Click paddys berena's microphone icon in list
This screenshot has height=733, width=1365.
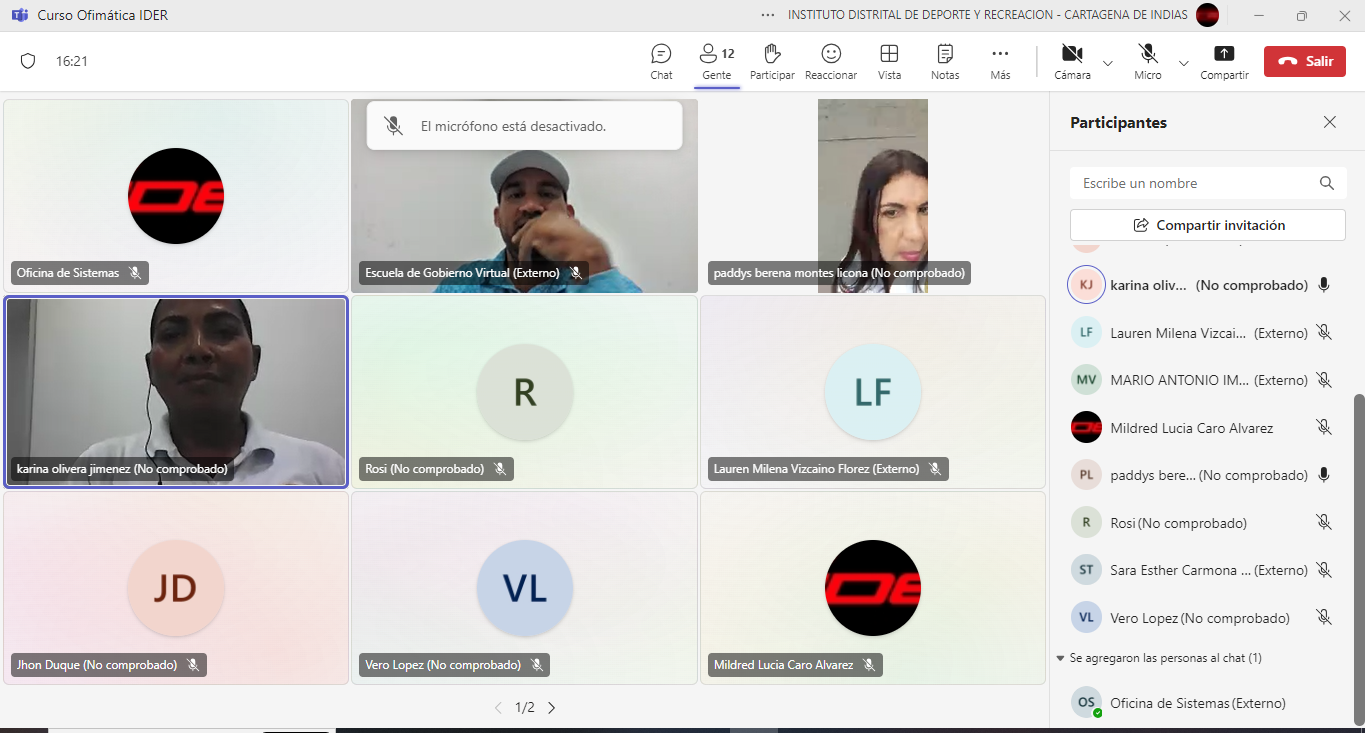(1324, 475)
